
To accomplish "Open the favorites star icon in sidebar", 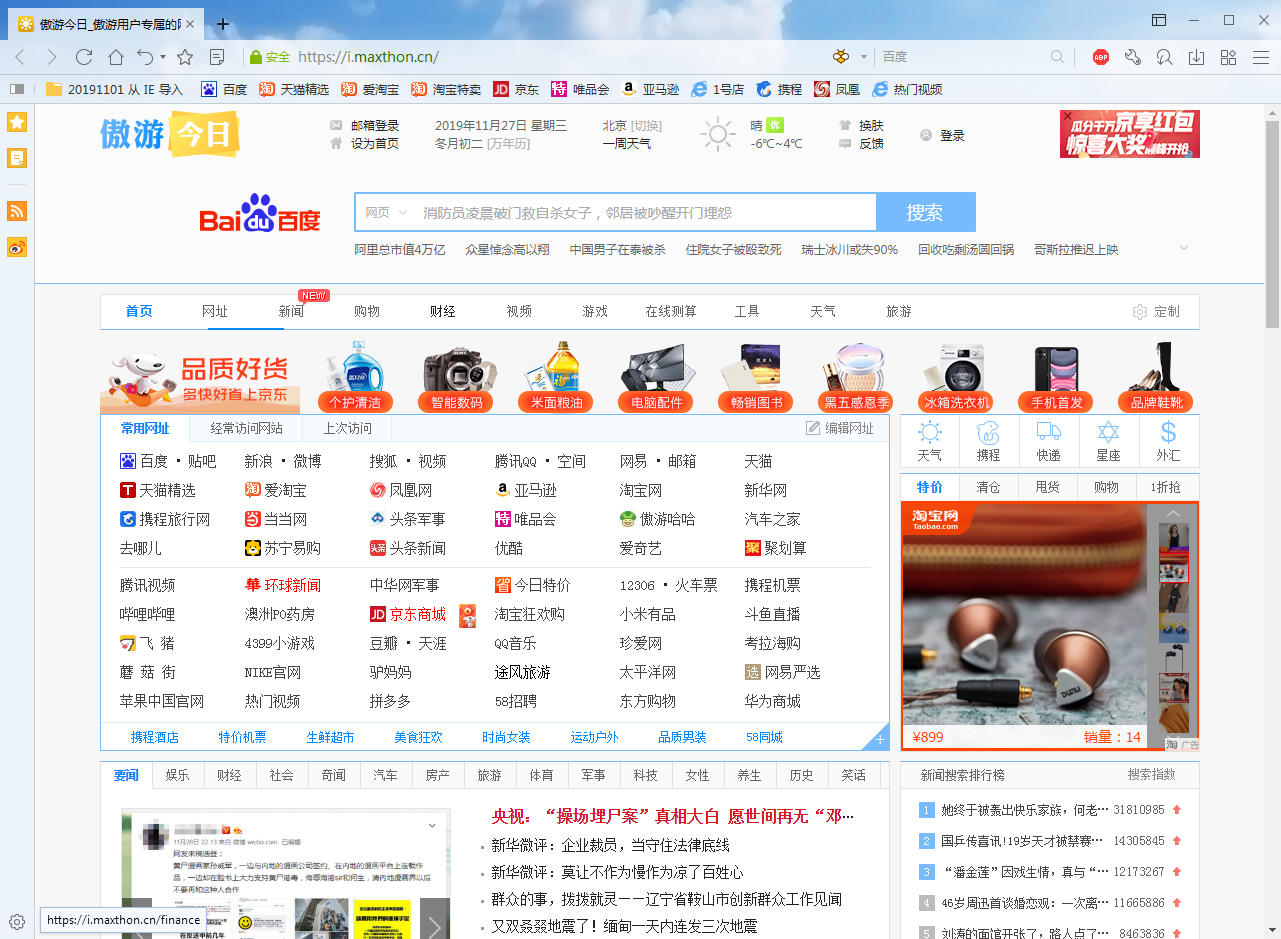I will pyautogui.click(x=16, y=121).
